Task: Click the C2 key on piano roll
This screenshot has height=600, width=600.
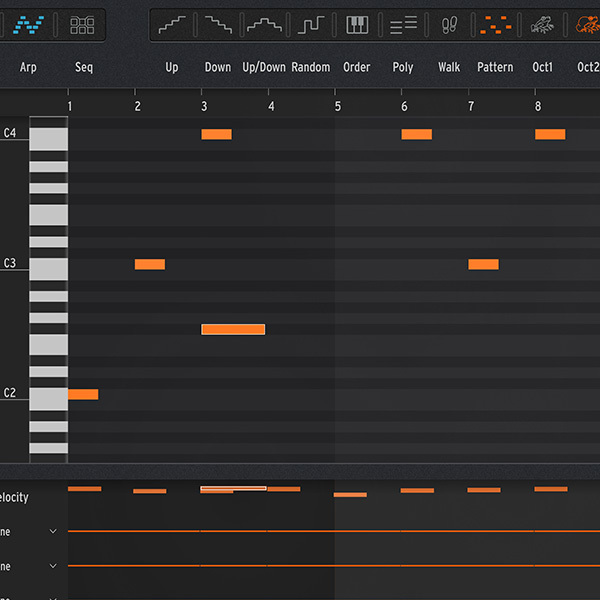Action: 48,394
